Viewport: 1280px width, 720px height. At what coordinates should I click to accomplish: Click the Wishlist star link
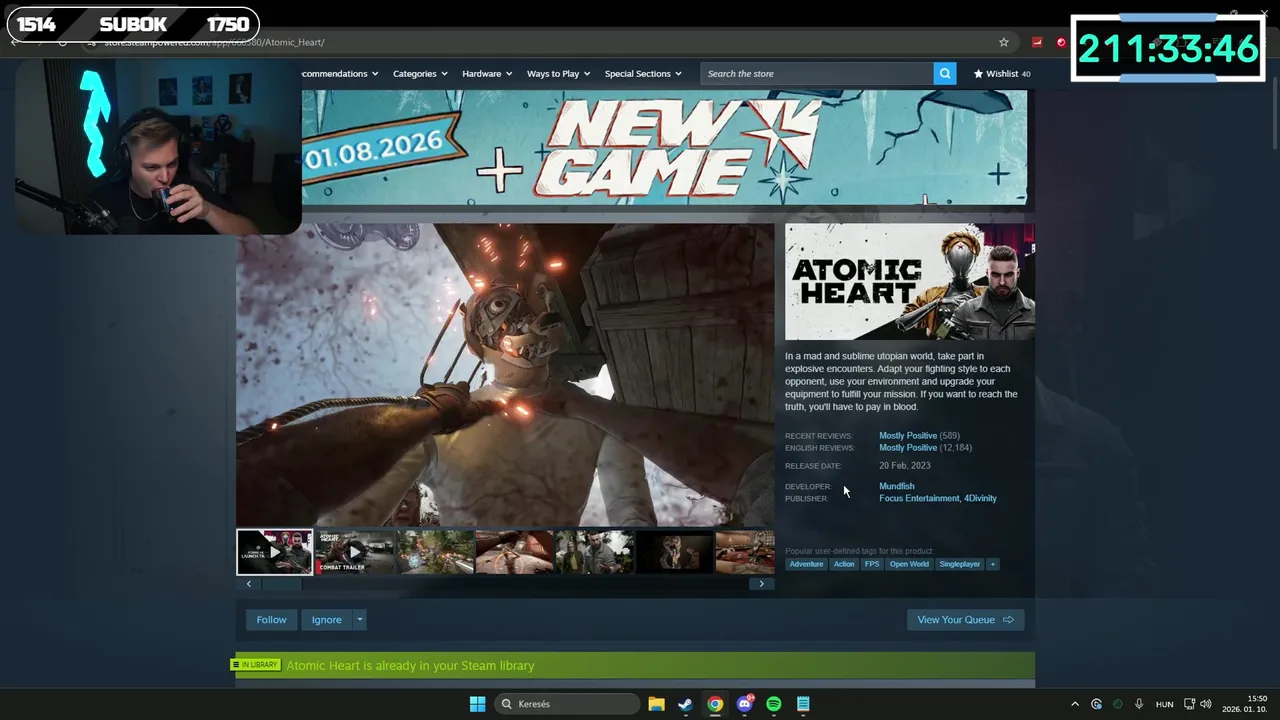tap(1002, 73)
